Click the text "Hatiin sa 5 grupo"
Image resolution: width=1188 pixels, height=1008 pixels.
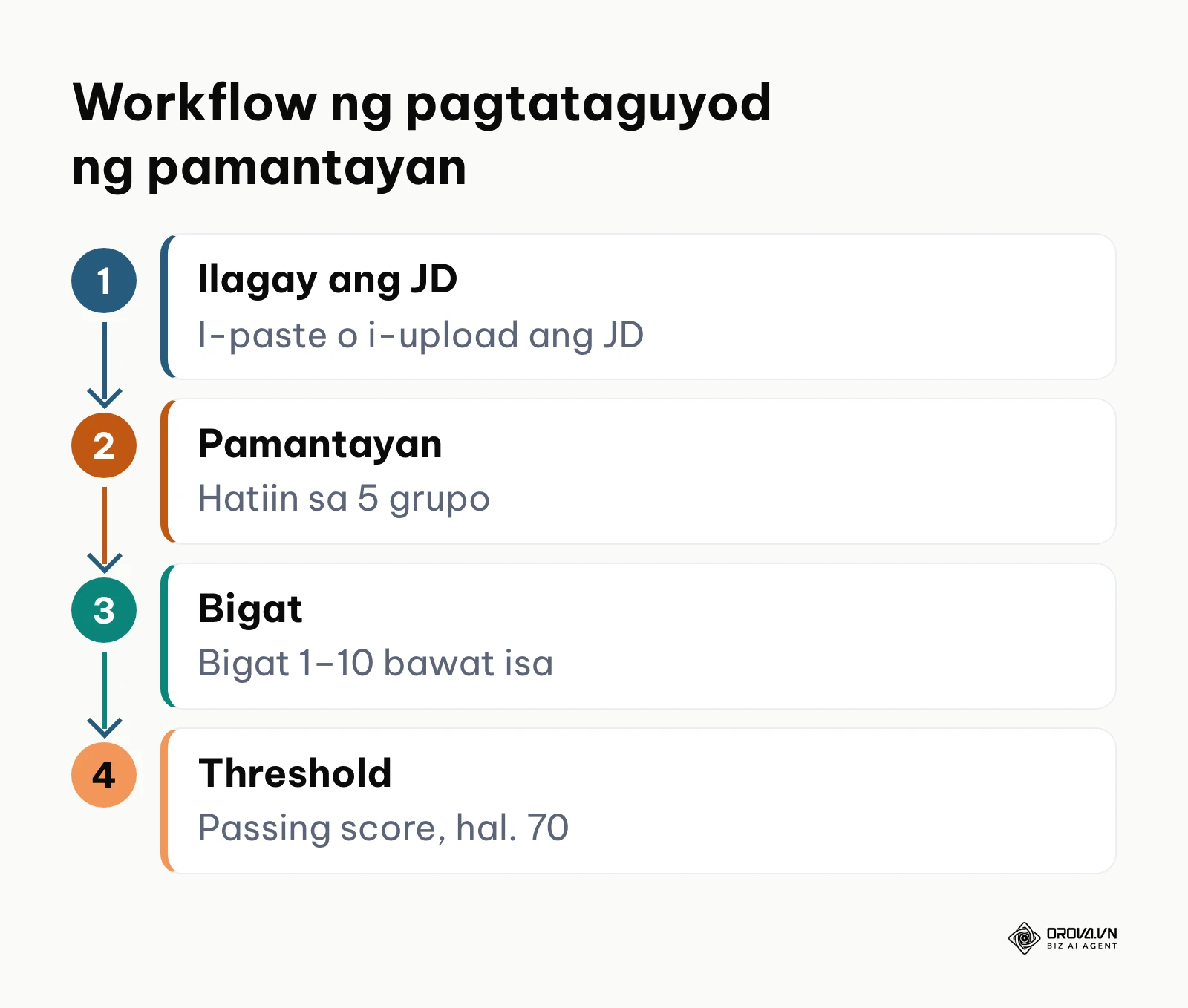tap(344, 500)
